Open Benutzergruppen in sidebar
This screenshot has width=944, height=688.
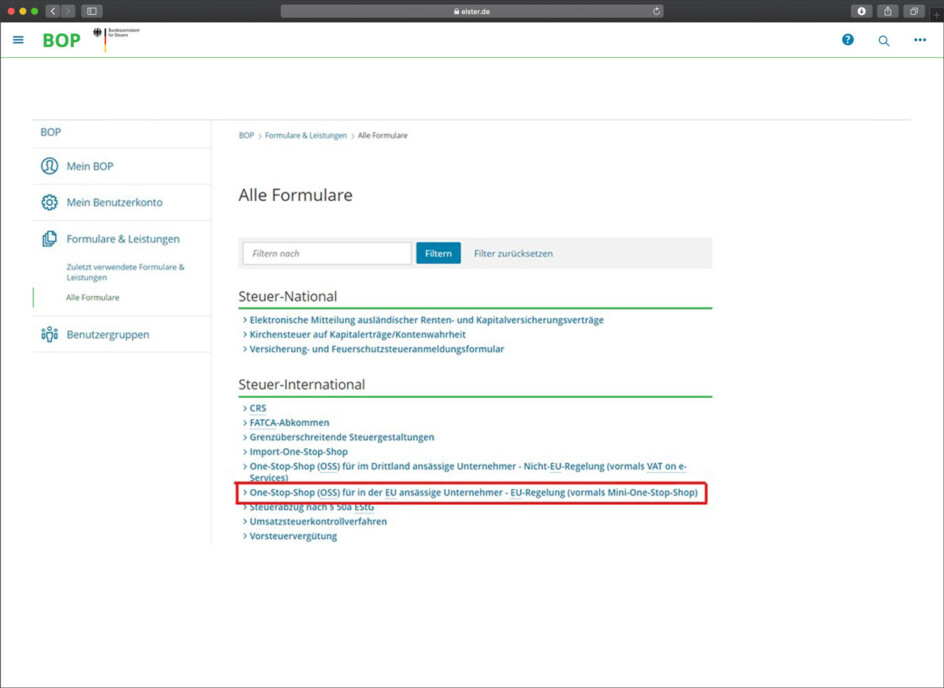point(108,334)
